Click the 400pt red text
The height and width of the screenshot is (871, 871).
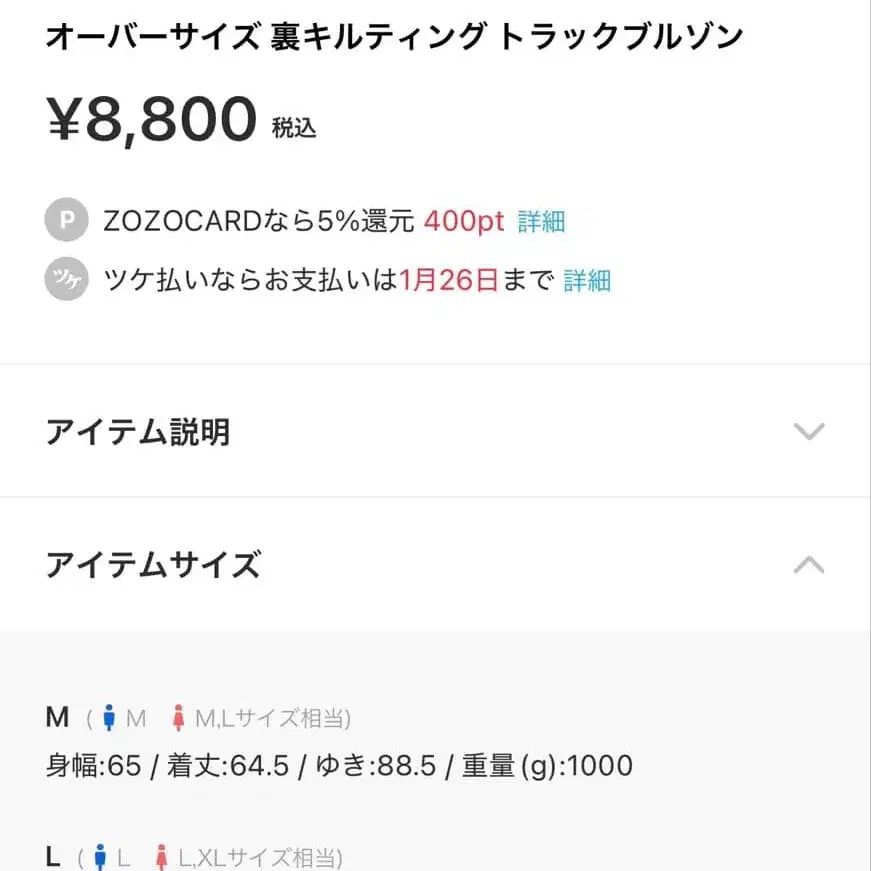tap(462, 220)
